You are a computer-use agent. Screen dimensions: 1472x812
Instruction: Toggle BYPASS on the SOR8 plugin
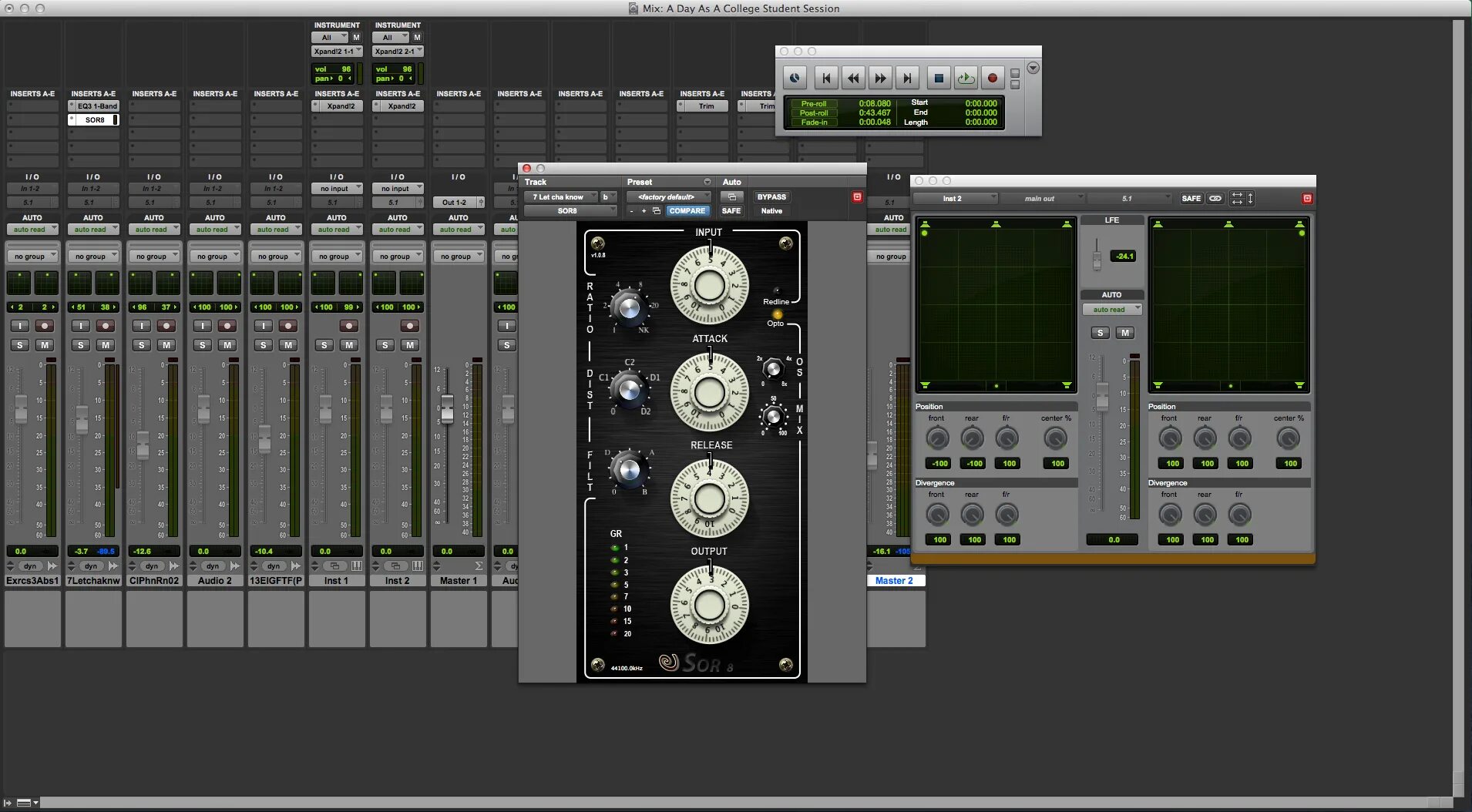click(771, 197)
